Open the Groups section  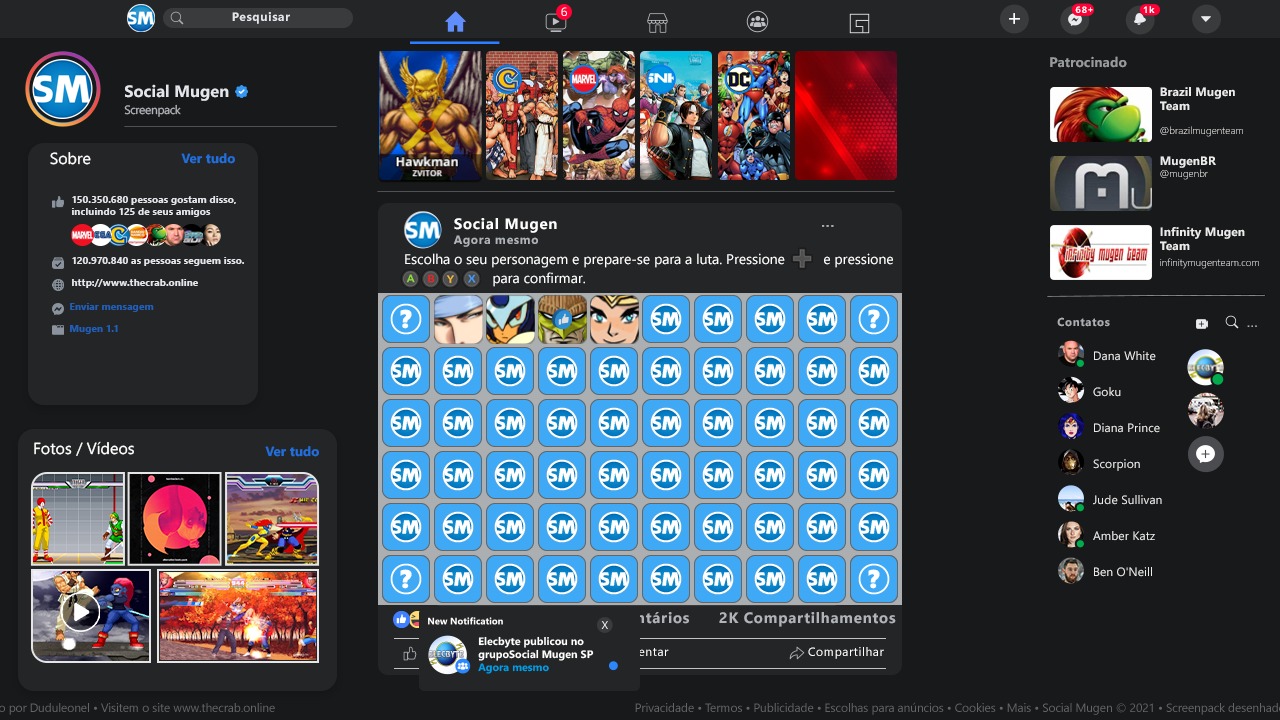click(x=756, y=20)
